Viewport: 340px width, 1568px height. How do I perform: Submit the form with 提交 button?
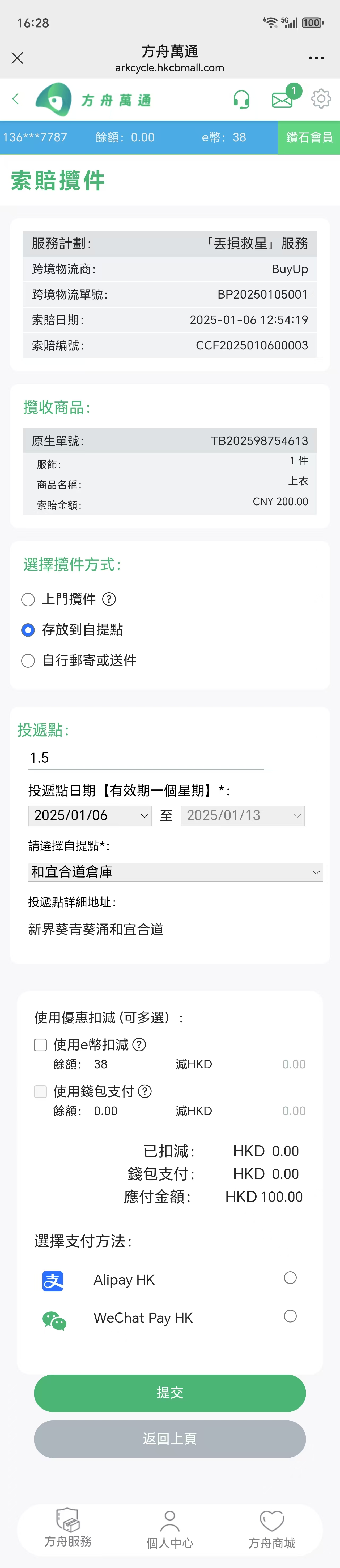(170, 1393)
